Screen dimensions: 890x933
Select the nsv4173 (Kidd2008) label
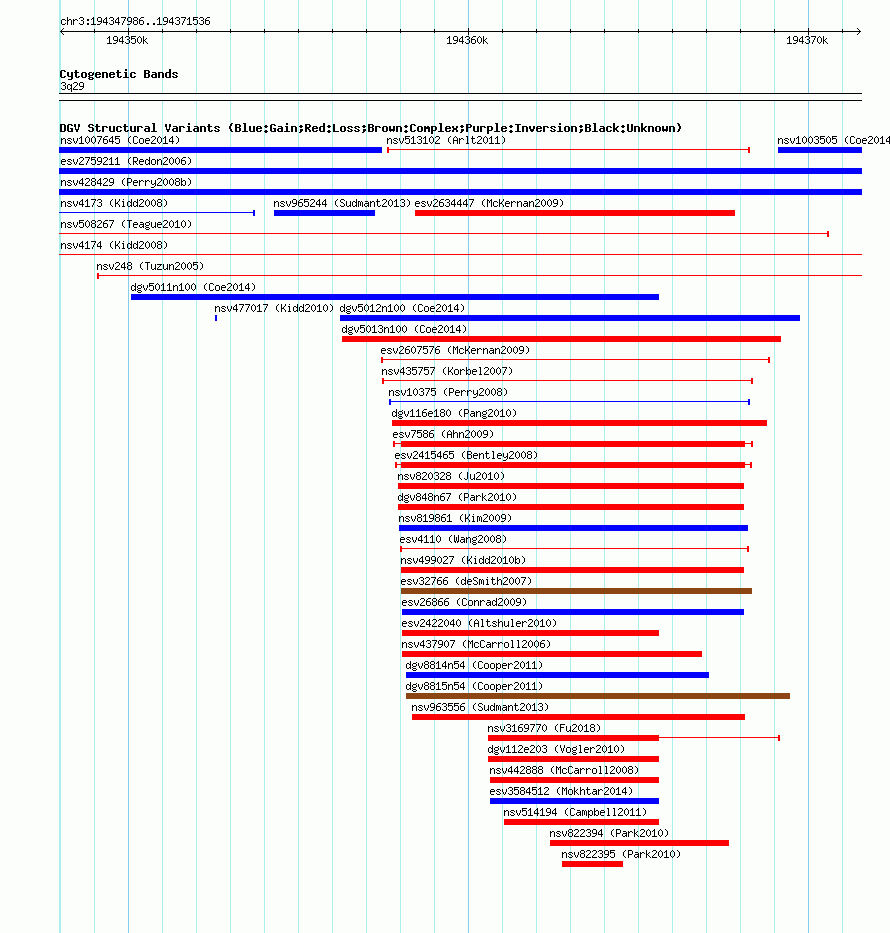coord(114,203)
